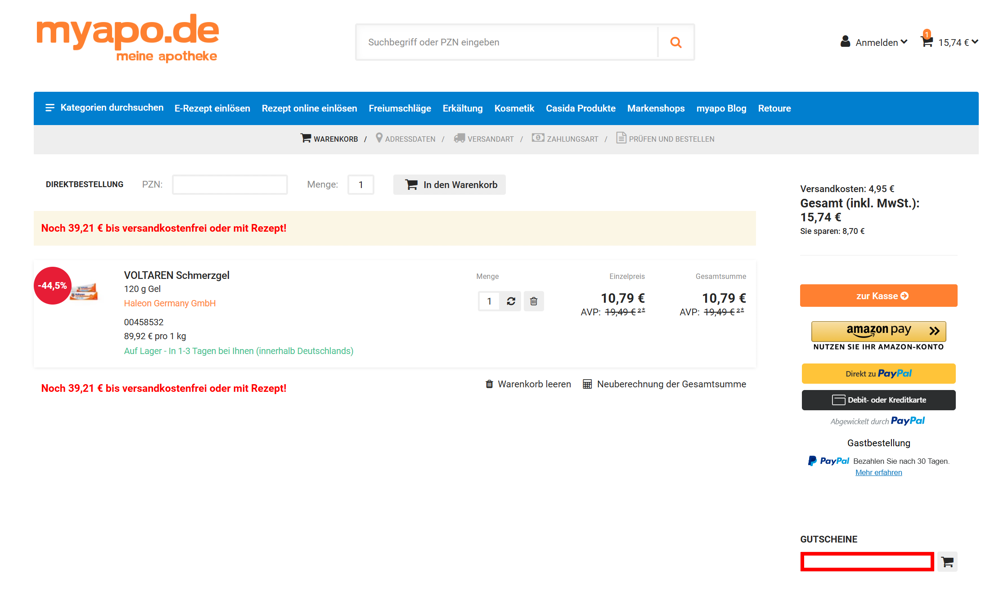Open E-Rezept einlösen menu item
This screenshot has height=592, width=999.
click(x=212, y=108)
